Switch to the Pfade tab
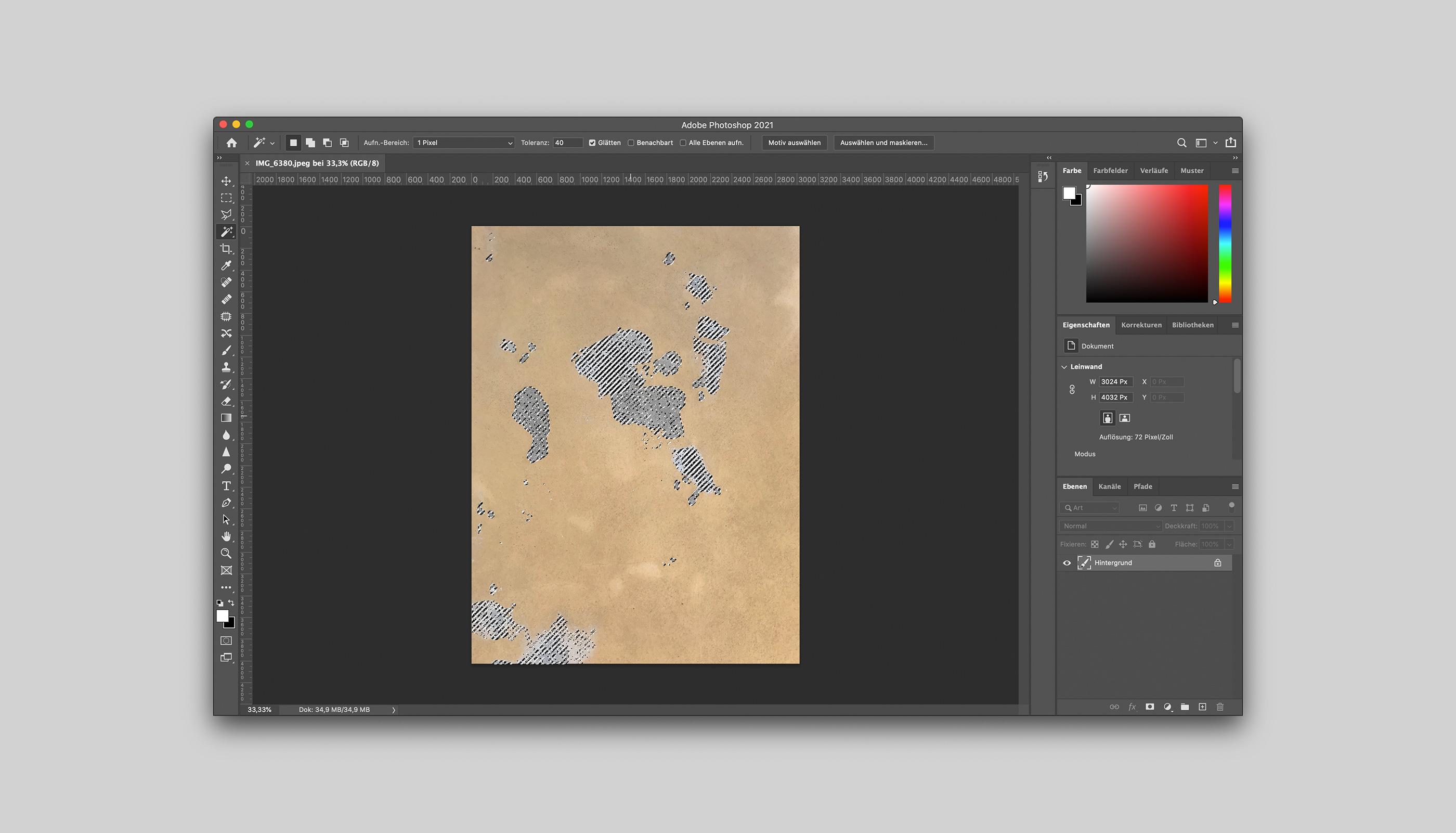 1143,487
